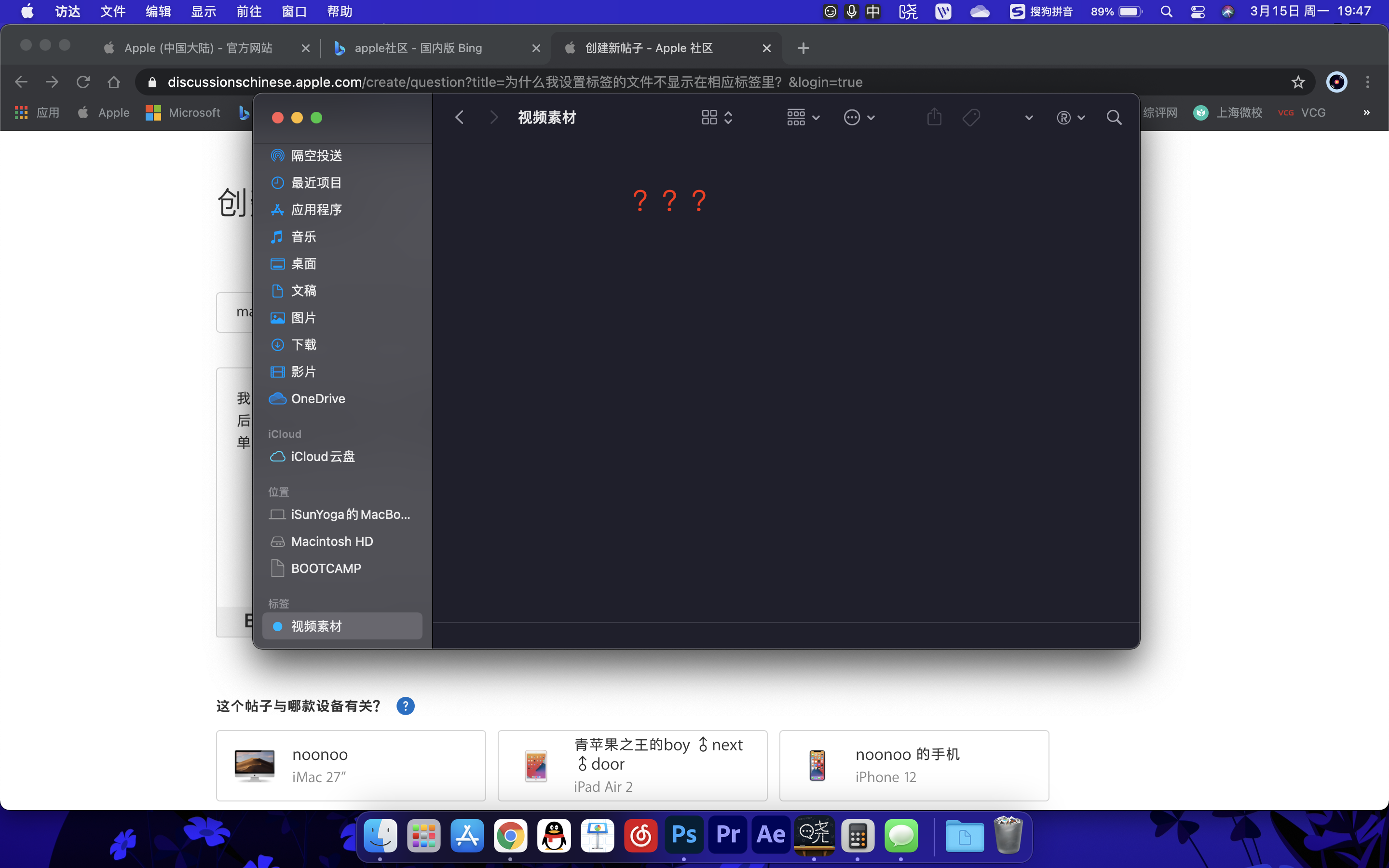Open the 前往 menu in menu bar
1389x868 pixels.
click(248, 12)
